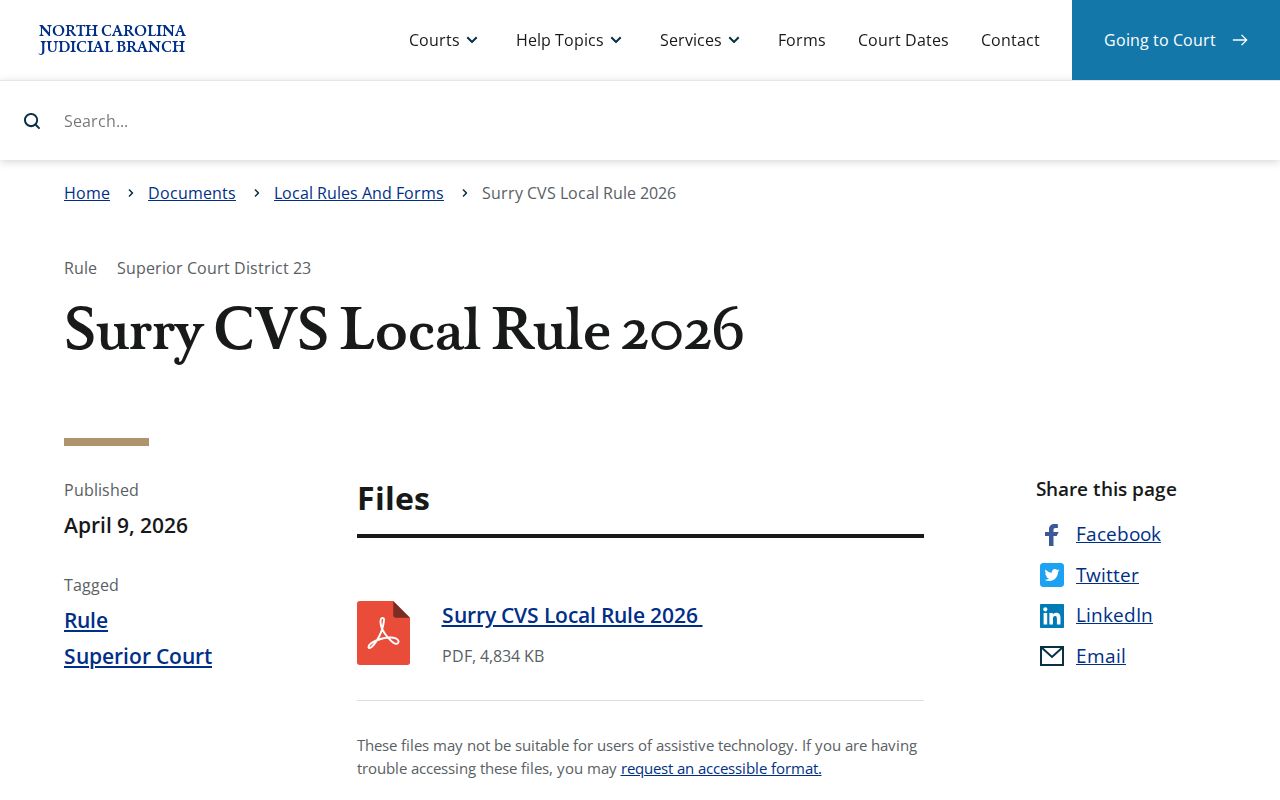This screenshot has height=800, width=1280.
Task: Open the Rule tag link
Action: coord(86,620)
